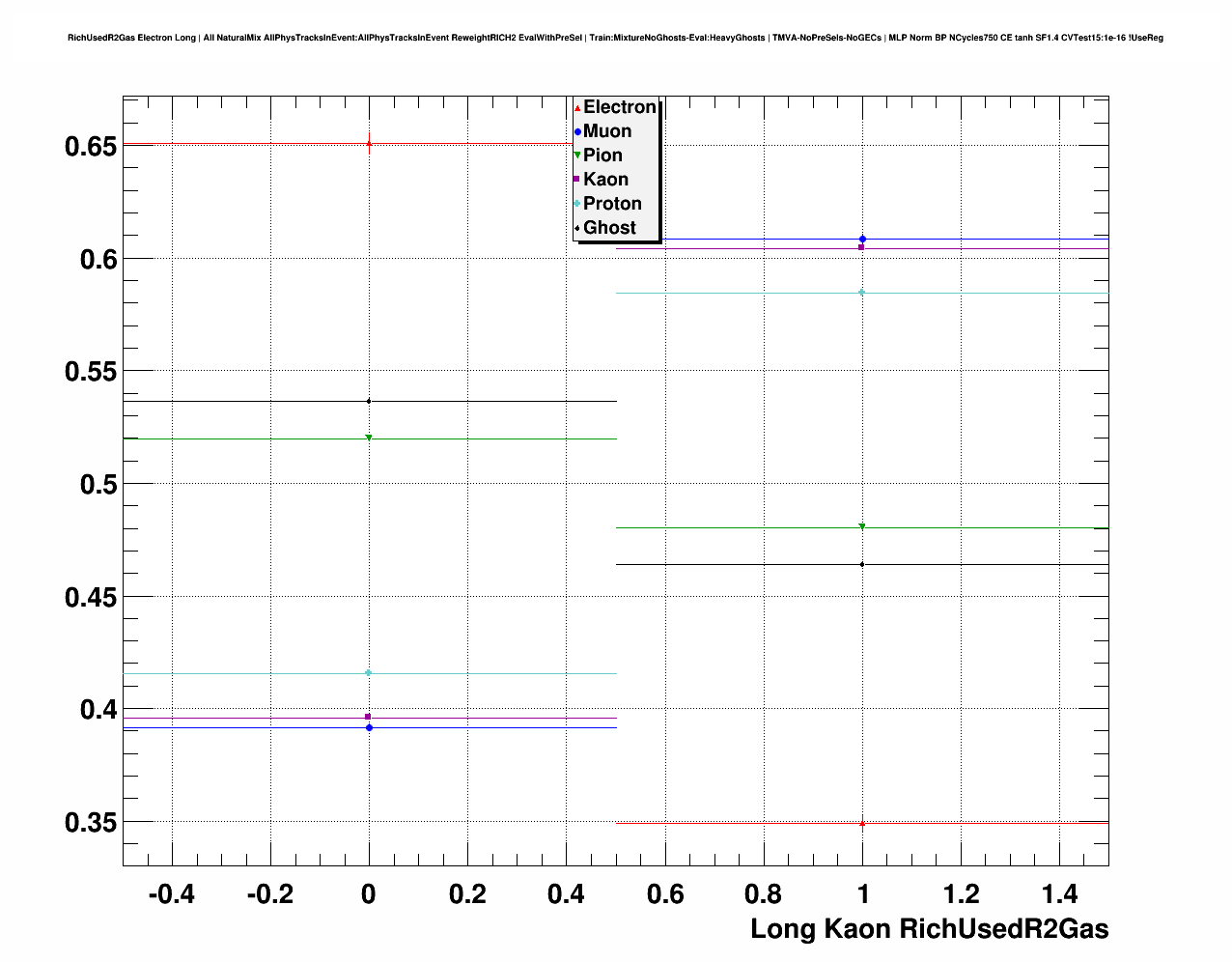Click the red Electron triangle marker in legend

tap(577, 107)
